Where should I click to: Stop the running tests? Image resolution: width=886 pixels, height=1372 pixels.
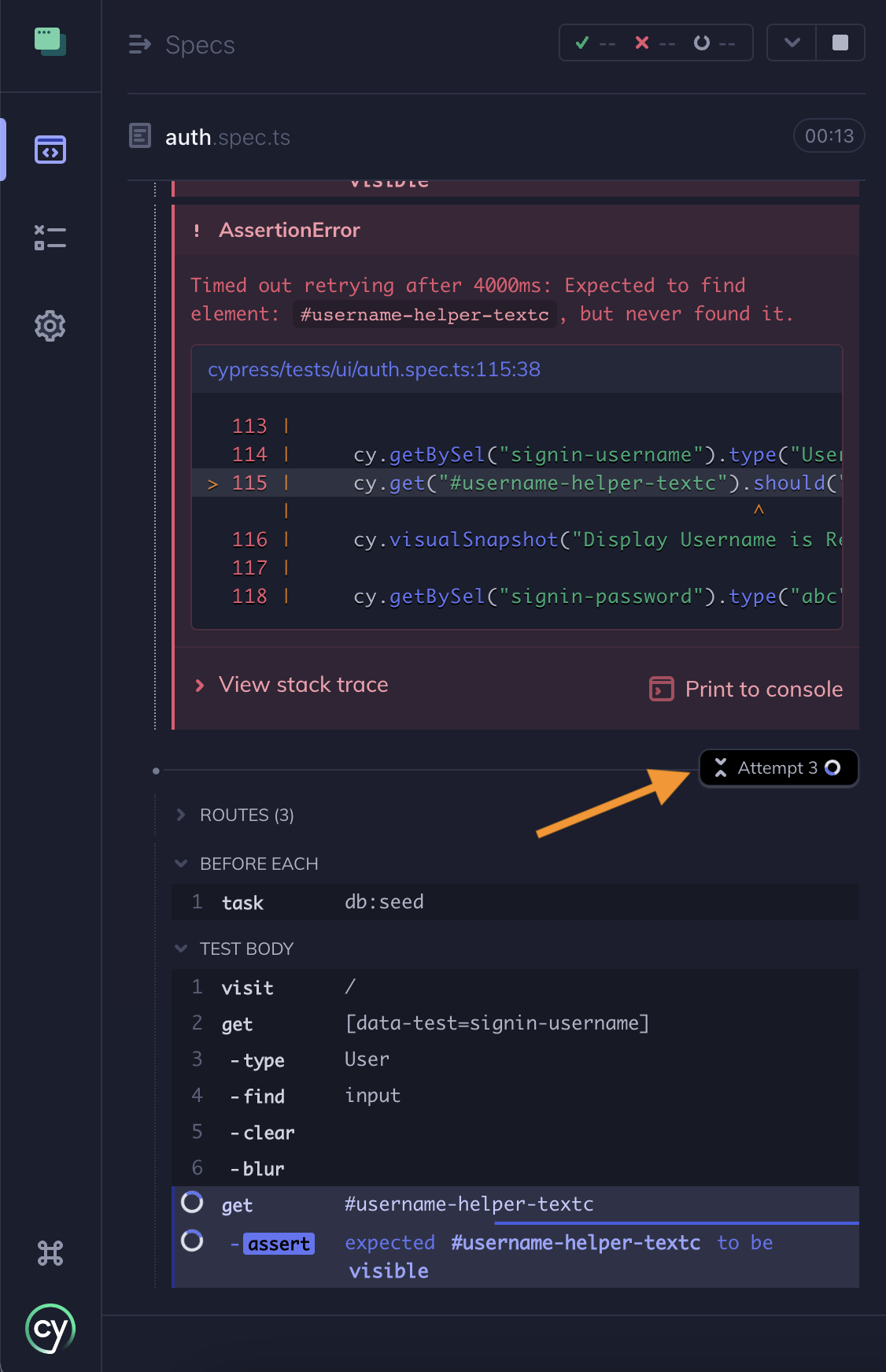[840, 43]
